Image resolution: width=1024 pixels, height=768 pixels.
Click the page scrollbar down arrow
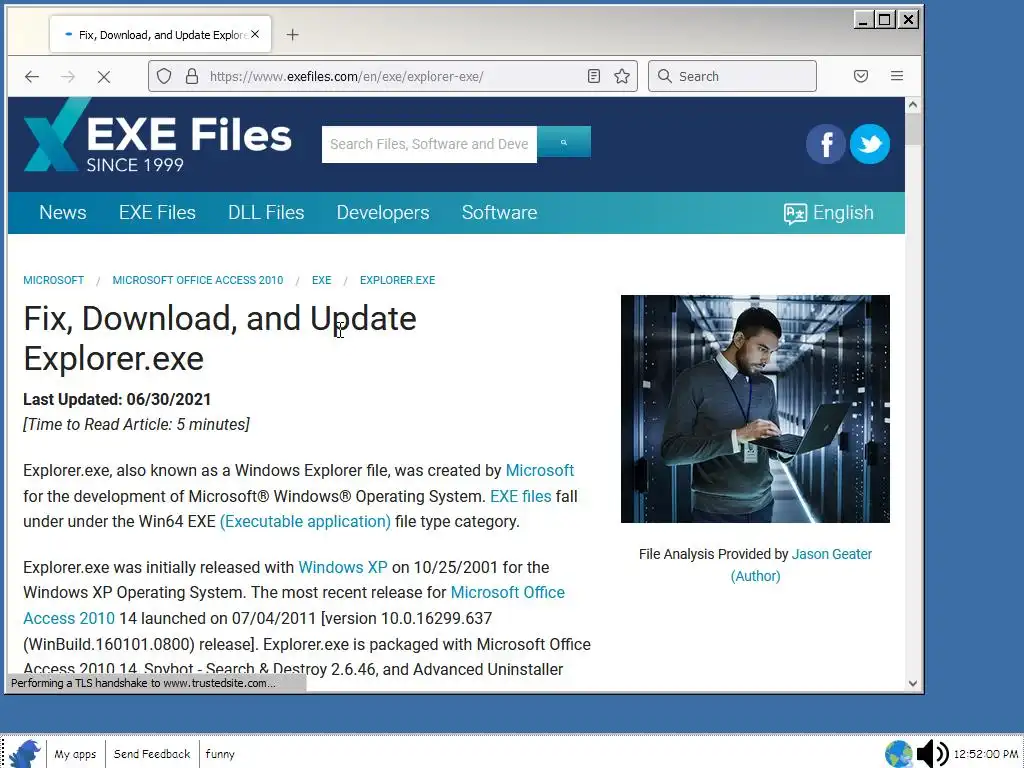coord(913,683)
